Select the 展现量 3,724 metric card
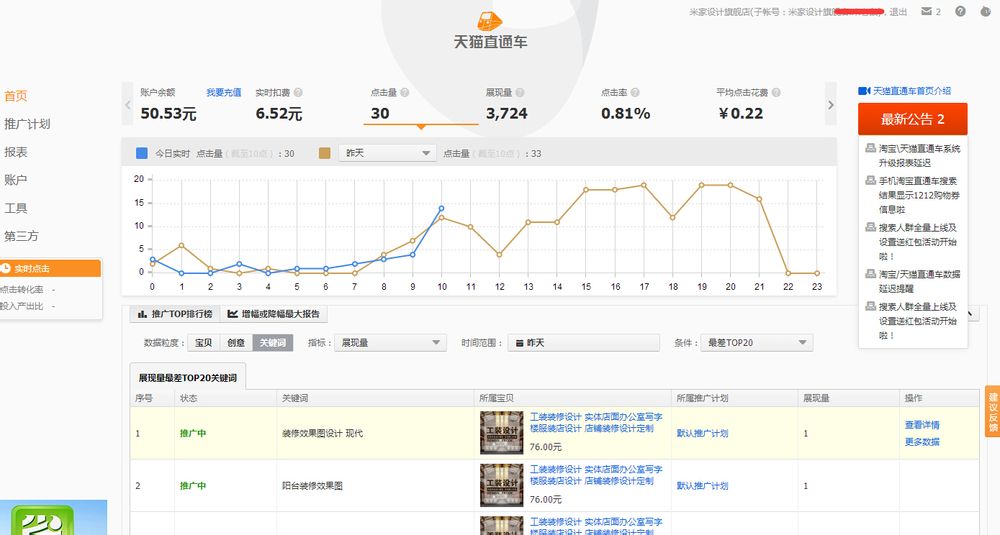The height and width of the screenshot is (535, 1000). point(536,105)
